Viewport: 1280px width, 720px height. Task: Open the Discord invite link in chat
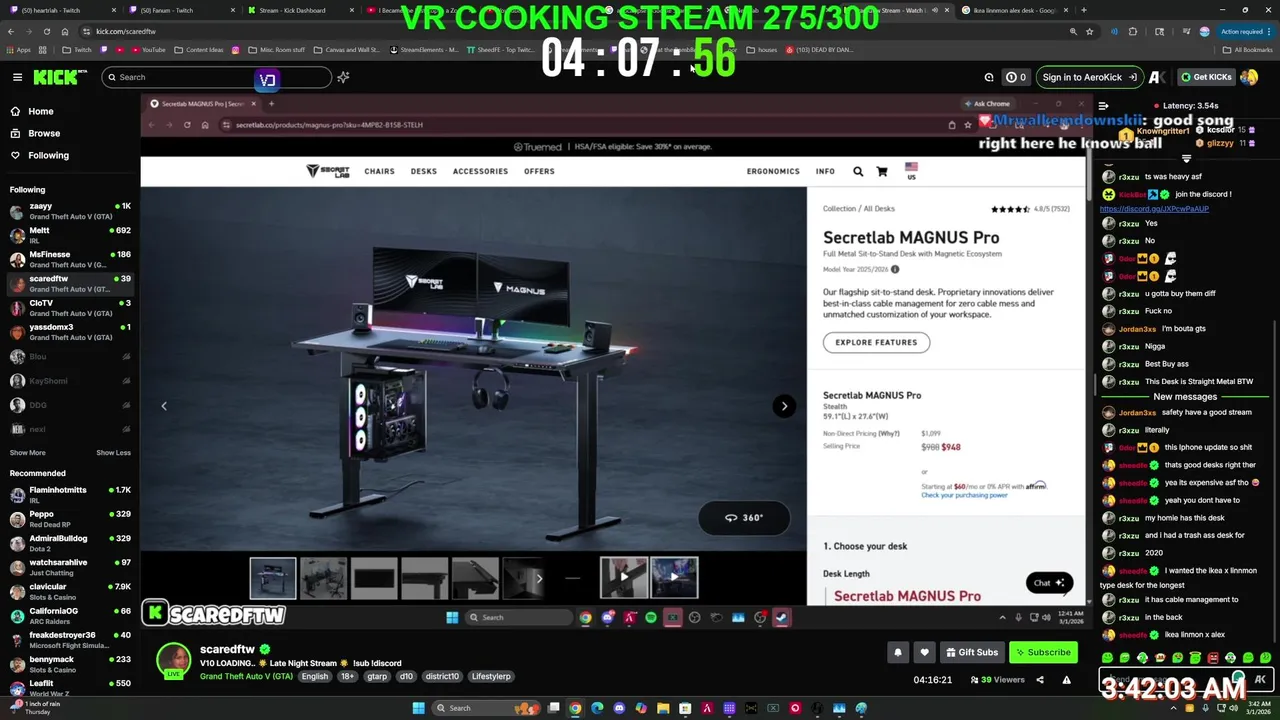point(1154,209)
